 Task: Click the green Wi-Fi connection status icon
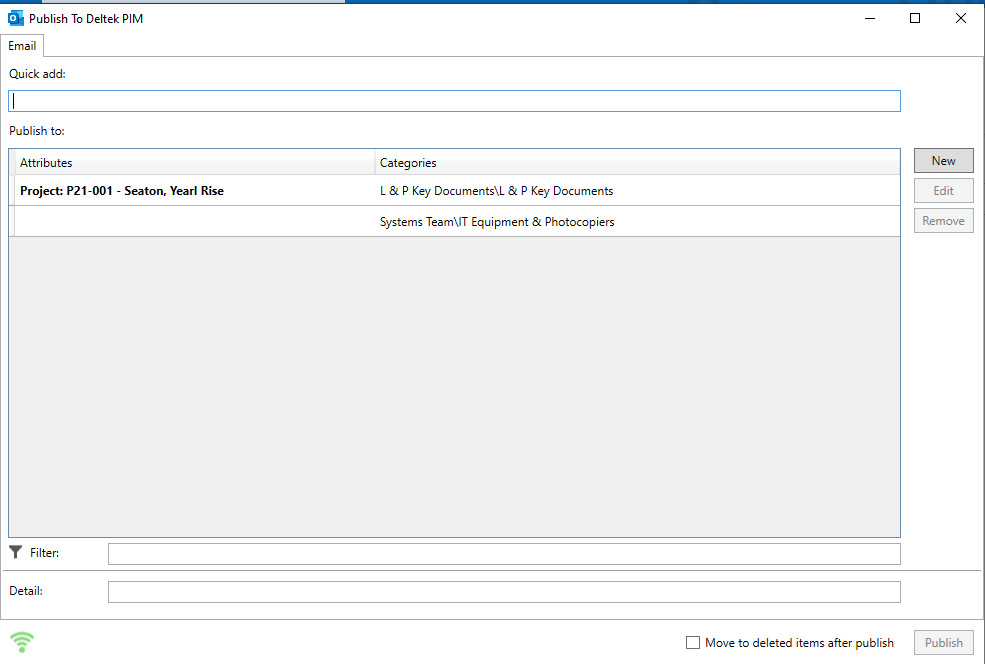tap(22, 642)
